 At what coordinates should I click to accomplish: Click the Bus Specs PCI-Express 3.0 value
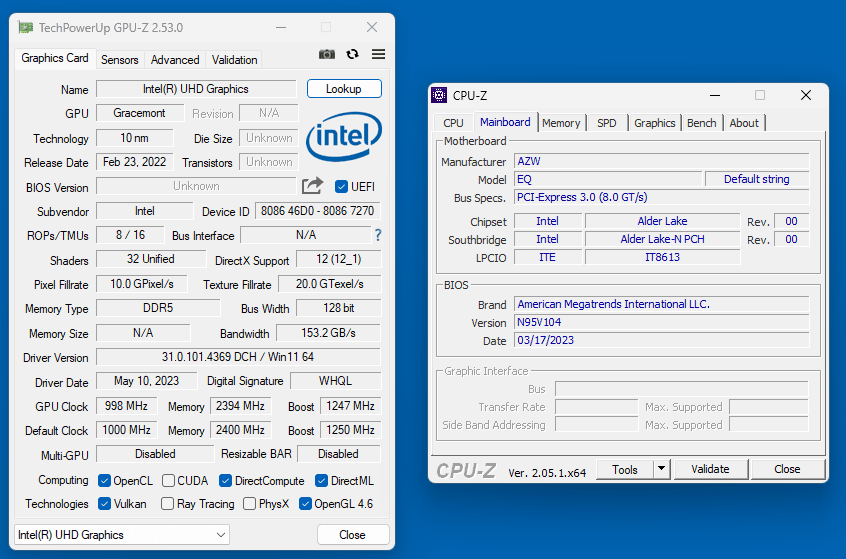point(661,197)
